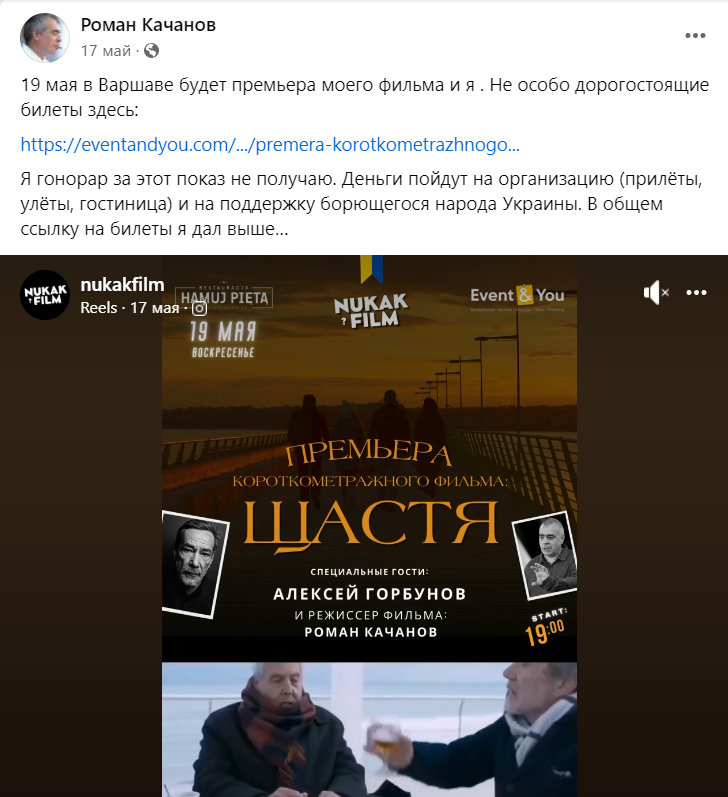Click the video scene with two men
The image size is (728, 797).
370,729
